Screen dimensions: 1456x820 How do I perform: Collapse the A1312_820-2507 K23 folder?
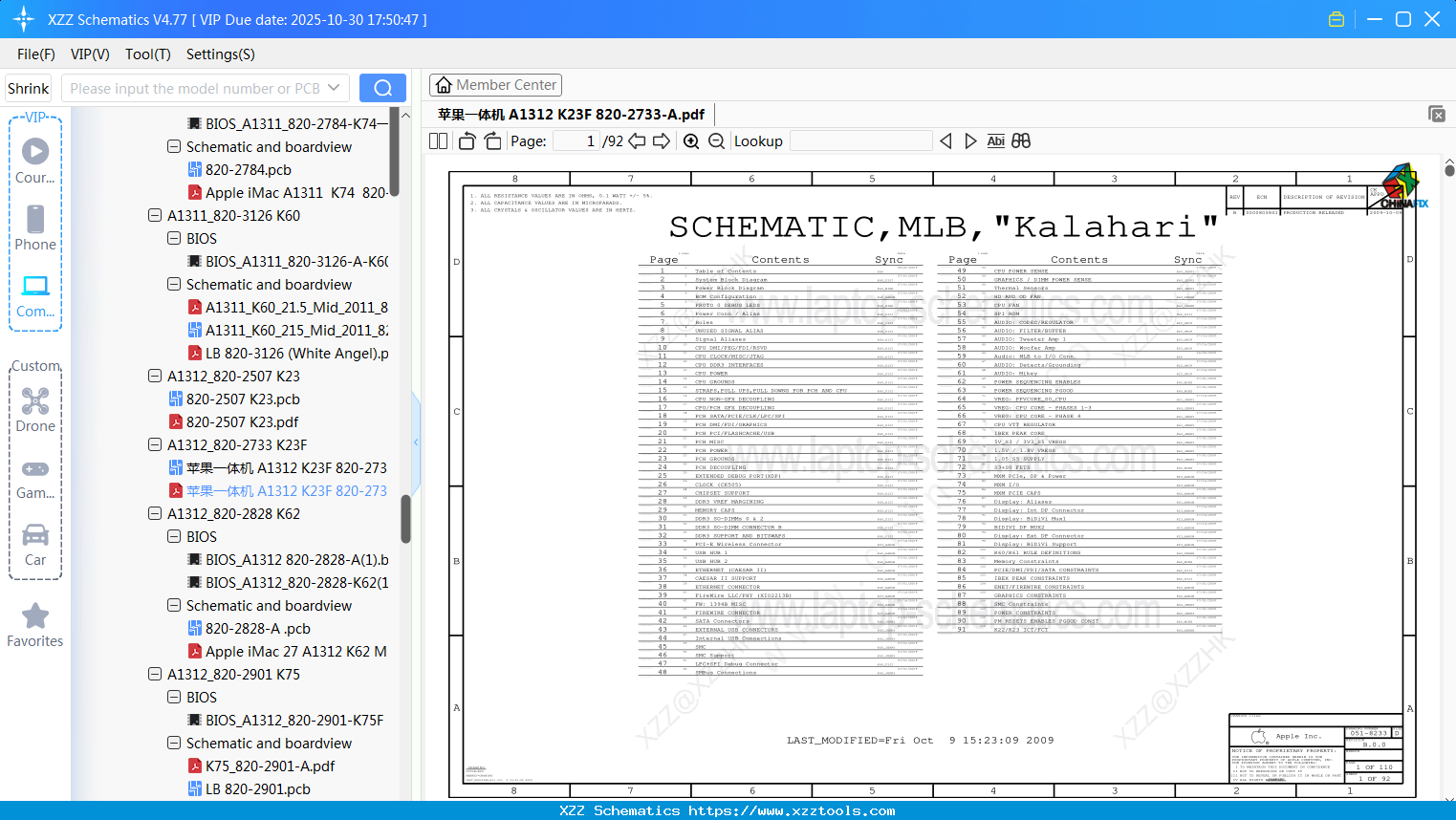tap(155, 377)
